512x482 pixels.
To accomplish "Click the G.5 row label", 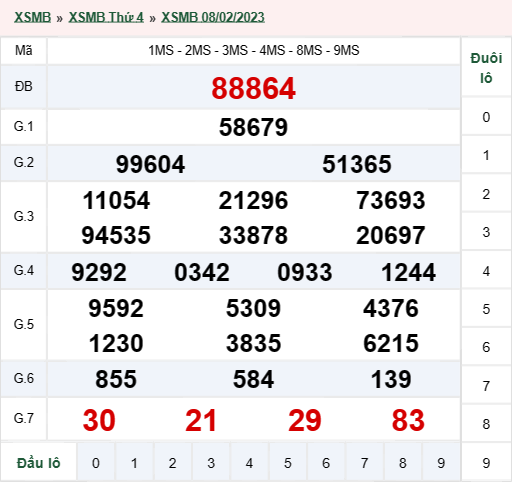I will pyautogui.click(x=24, y=324).
